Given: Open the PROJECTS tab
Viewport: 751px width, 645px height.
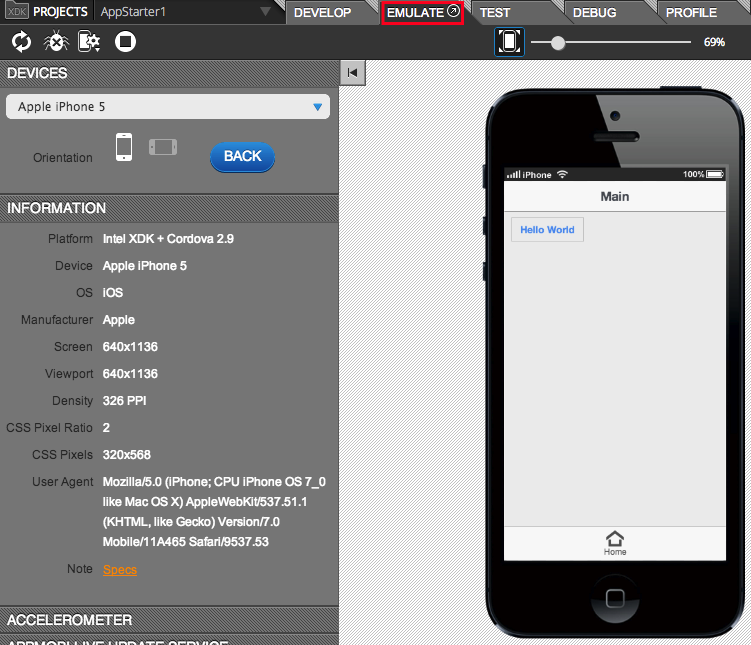Looking at the screenshot, I should pyautogui.click(x=60, y=12).
